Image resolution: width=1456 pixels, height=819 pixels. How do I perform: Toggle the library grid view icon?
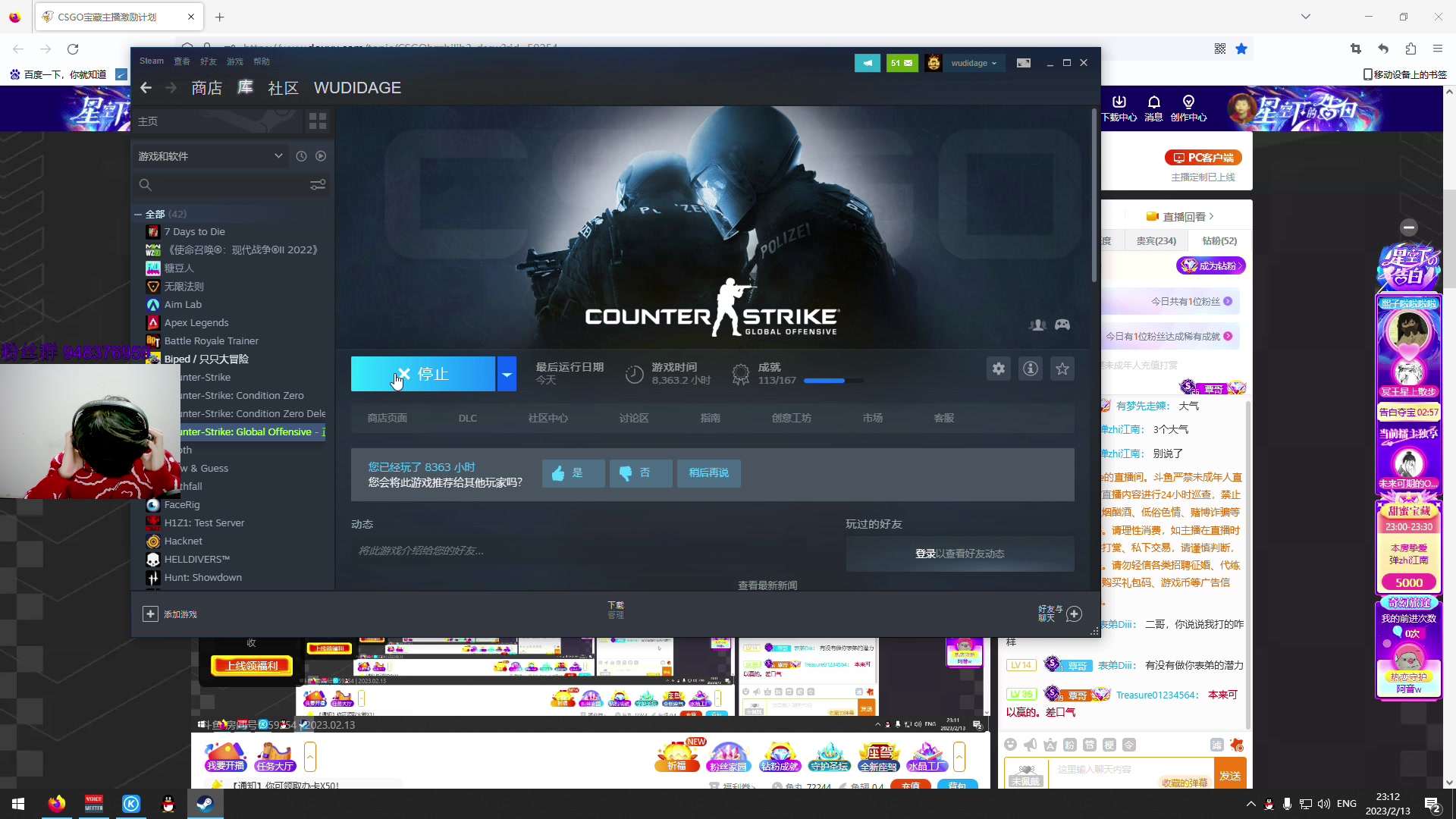pyautogui.click(x=318, y=121)
